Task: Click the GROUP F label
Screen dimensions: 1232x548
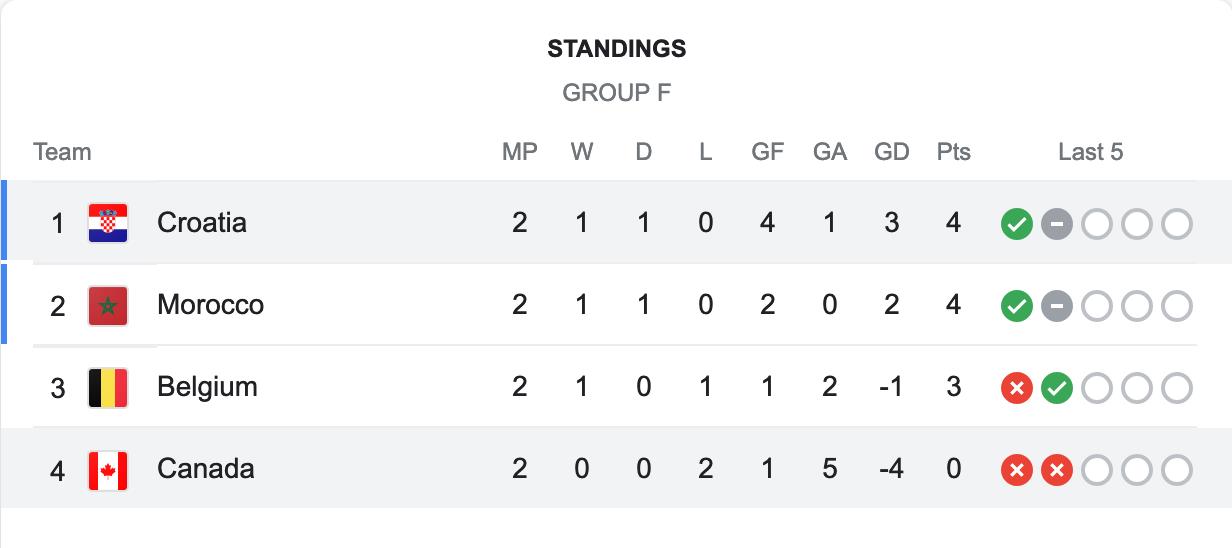Action: pyautogui.click(x=617, y=93)
